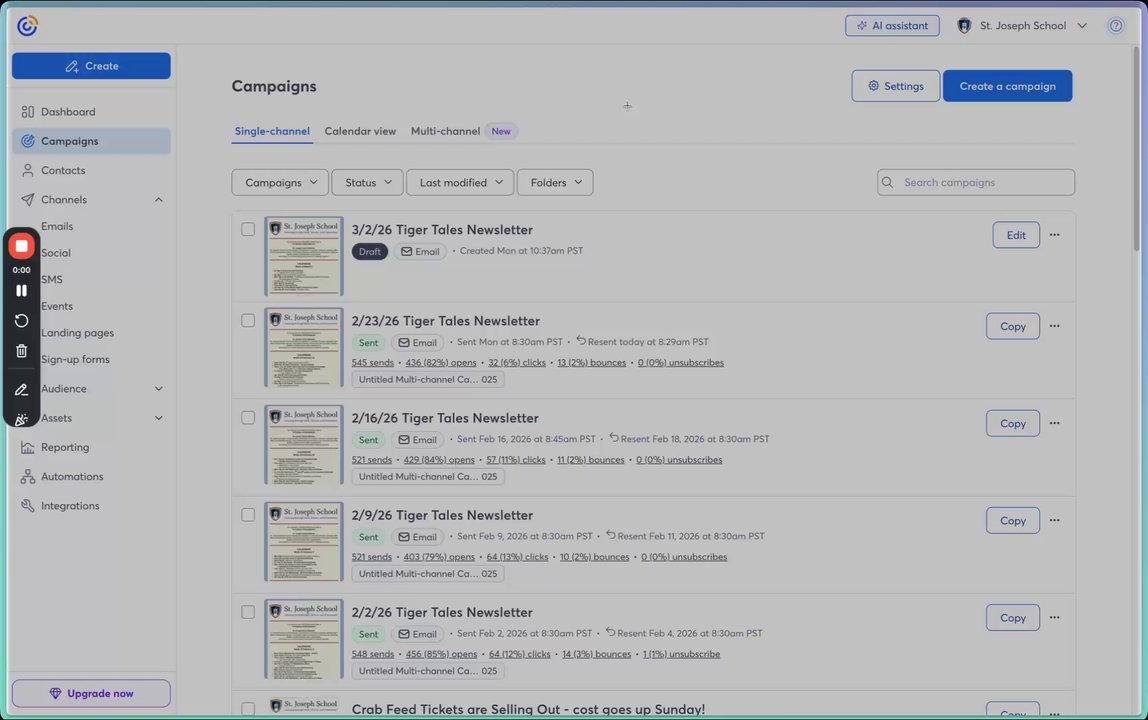1148x720 pixels.
Task: Copy the 2/23/26 Tiger Tales Newsletter
Action: pyautogui.click(x=1013, y=326)
